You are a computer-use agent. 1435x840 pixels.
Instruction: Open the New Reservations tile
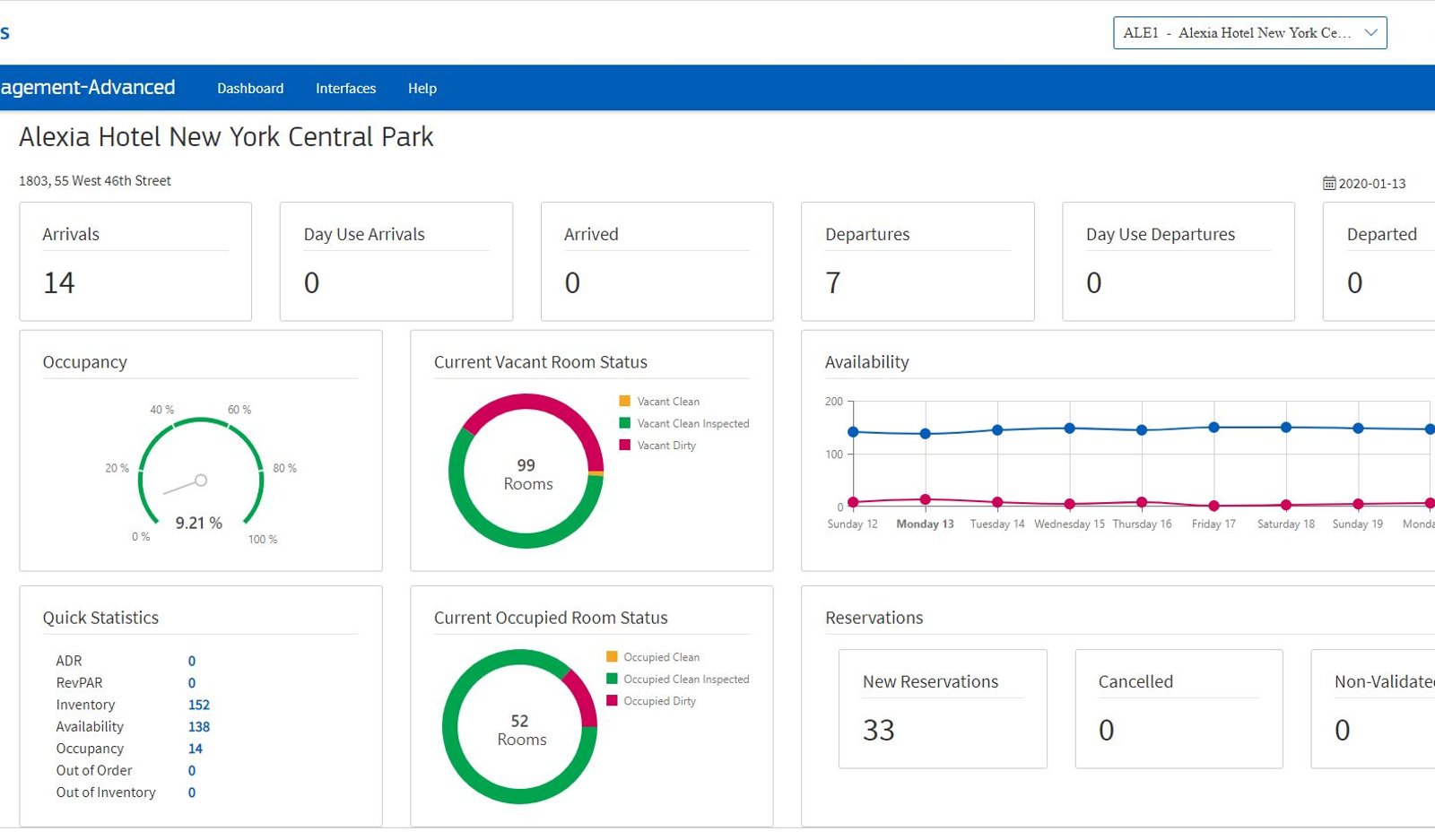[943, 709]
